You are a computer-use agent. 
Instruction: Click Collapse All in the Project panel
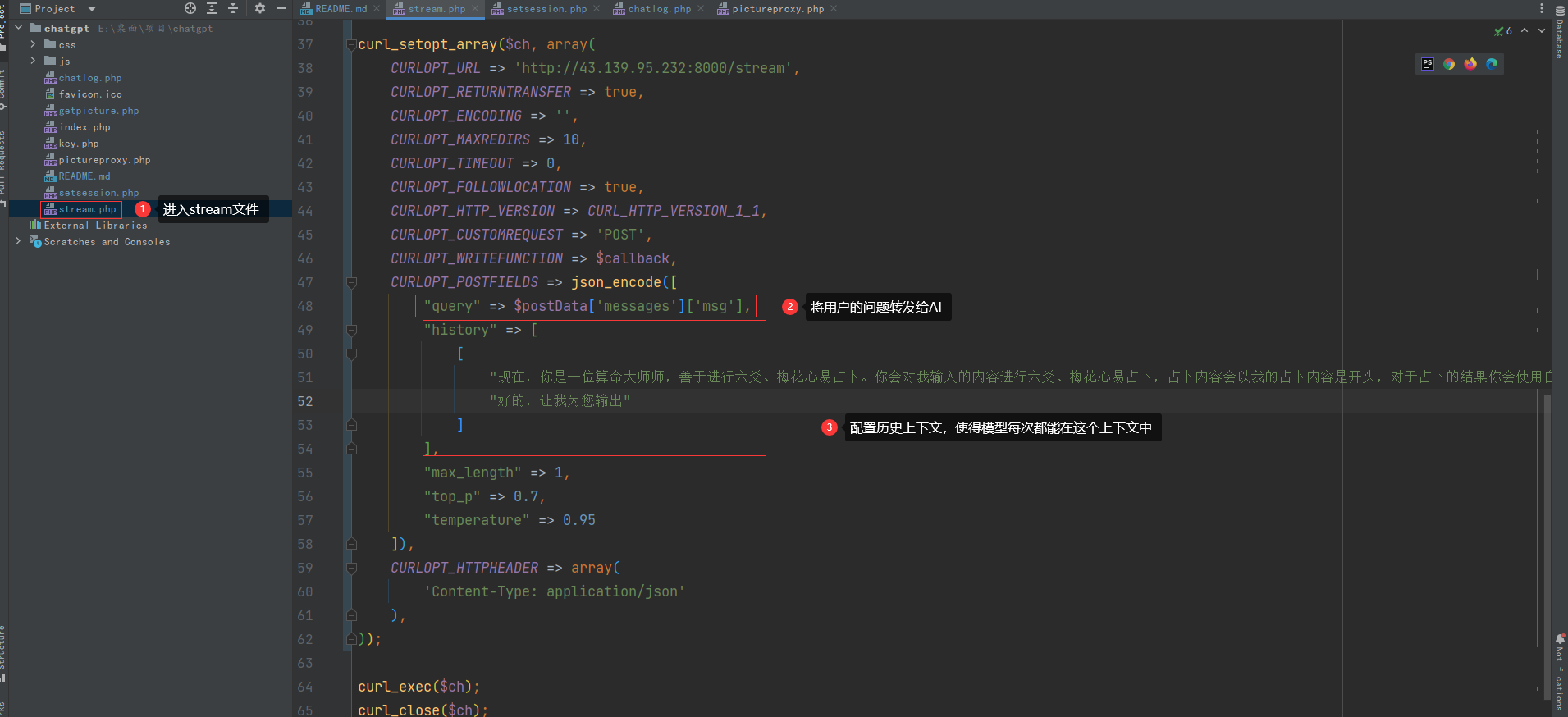[233, 8]
